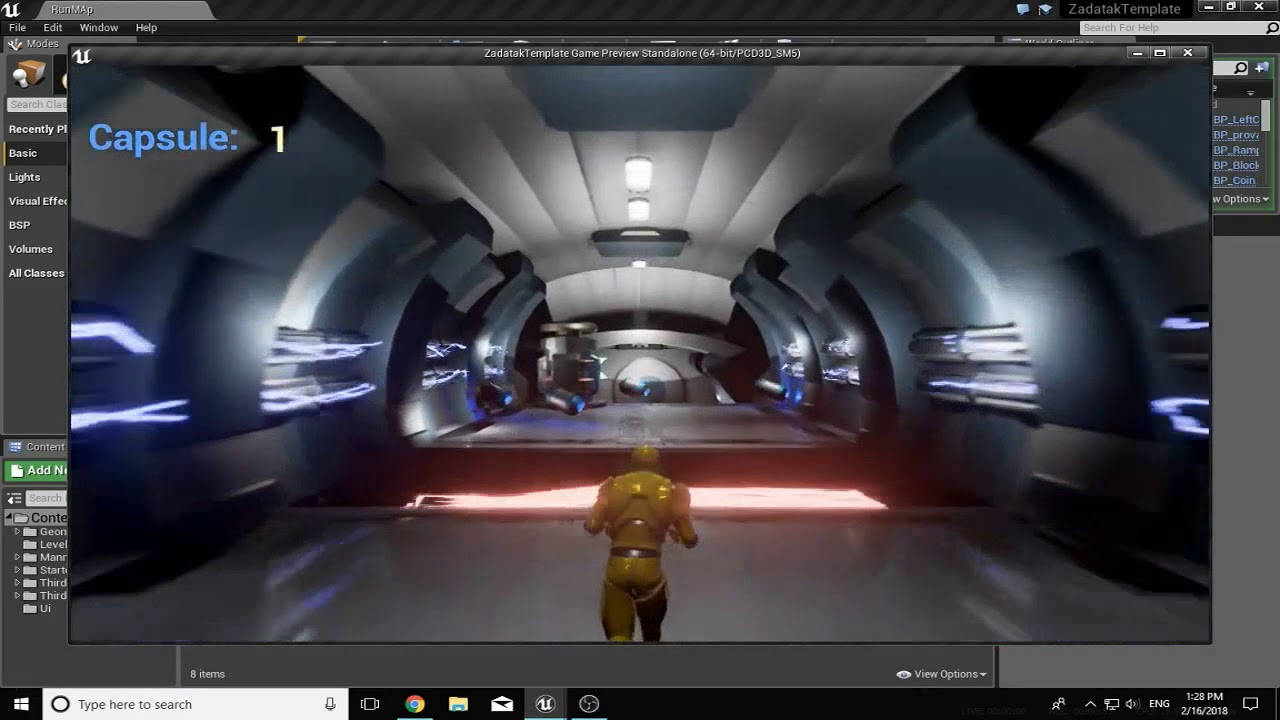The width and height of the screenshot is (1280, 720).
Task: Click the Unreal logo in game preview title bar
Action: [82, 56]
